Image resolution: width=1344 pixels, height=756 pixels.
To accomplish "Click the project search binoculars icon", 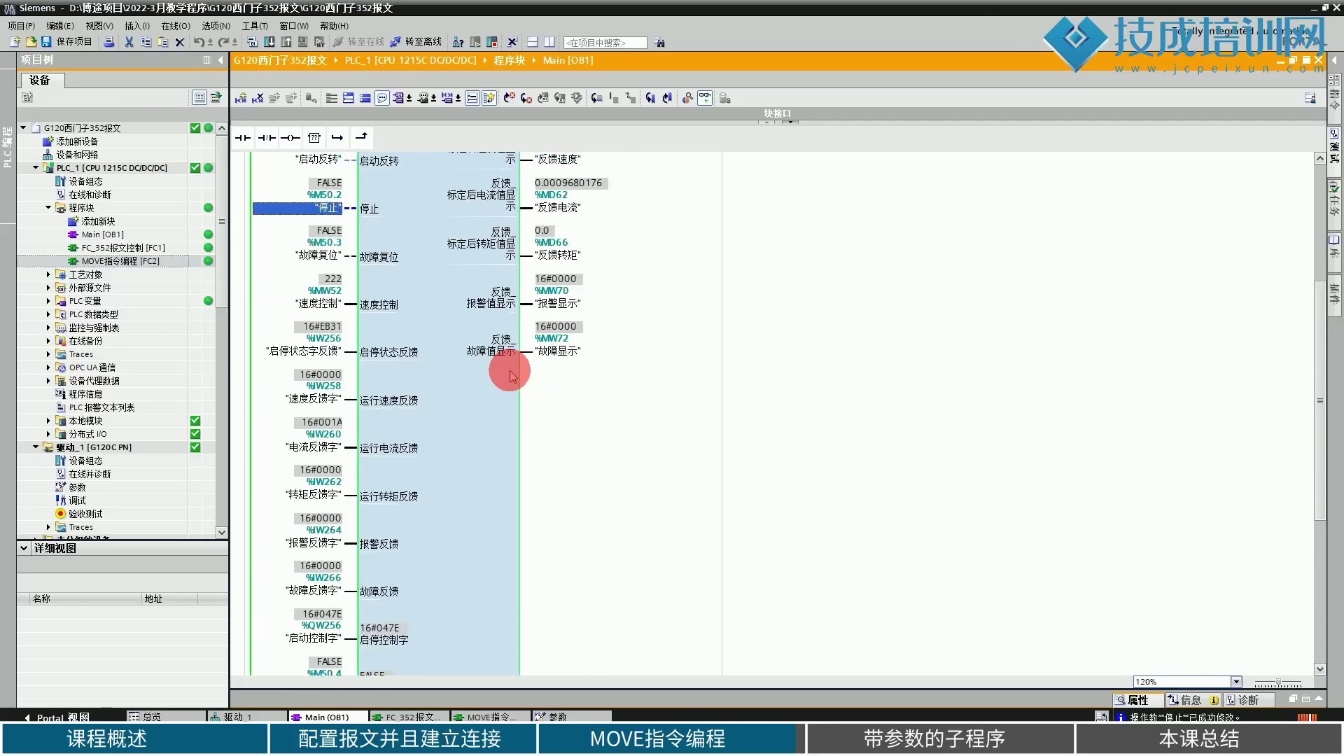I will 659,42.
